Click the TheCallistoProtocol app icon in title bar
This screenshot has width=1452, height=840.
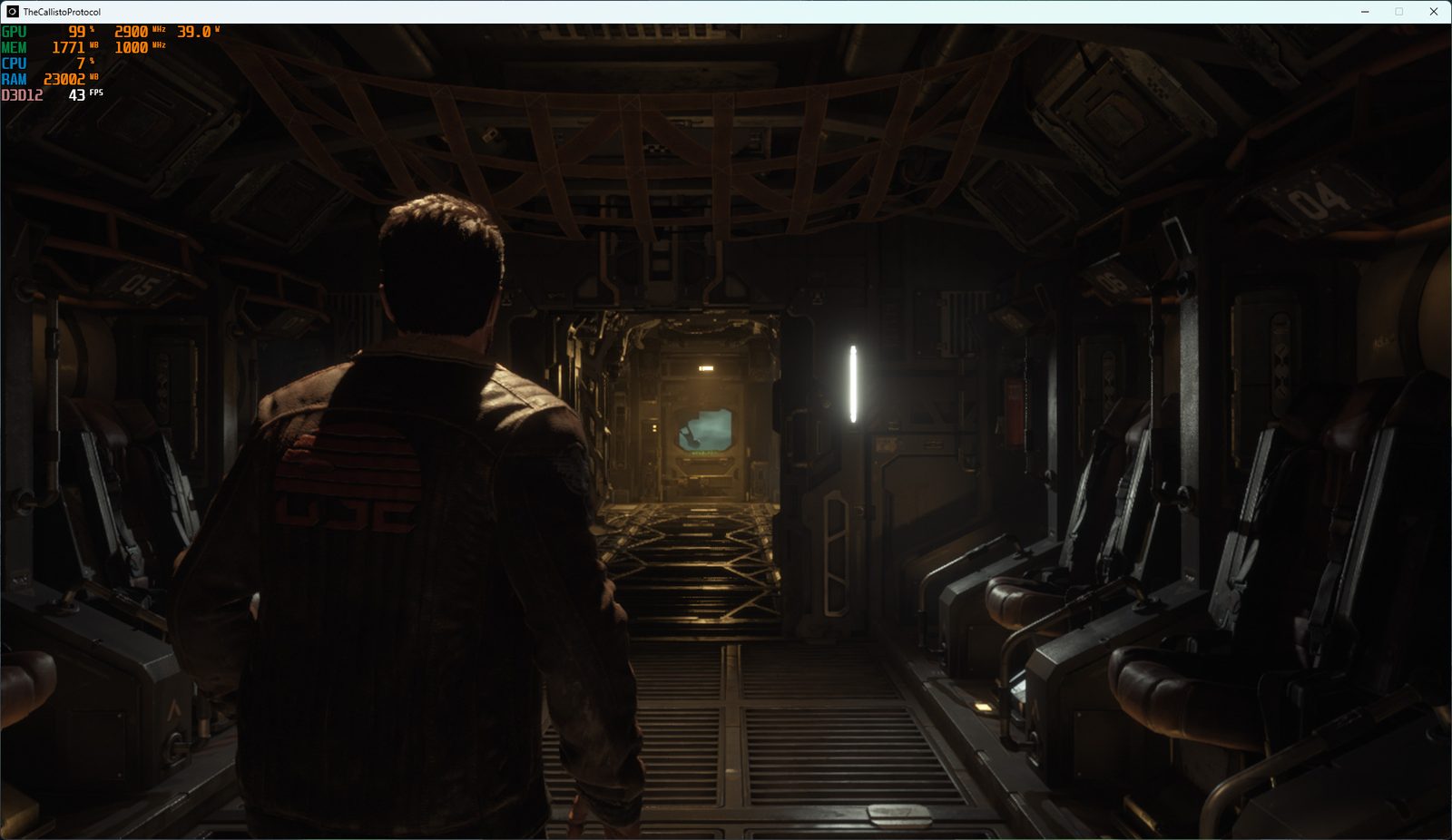pyautogui.click(x=12, y=12)
